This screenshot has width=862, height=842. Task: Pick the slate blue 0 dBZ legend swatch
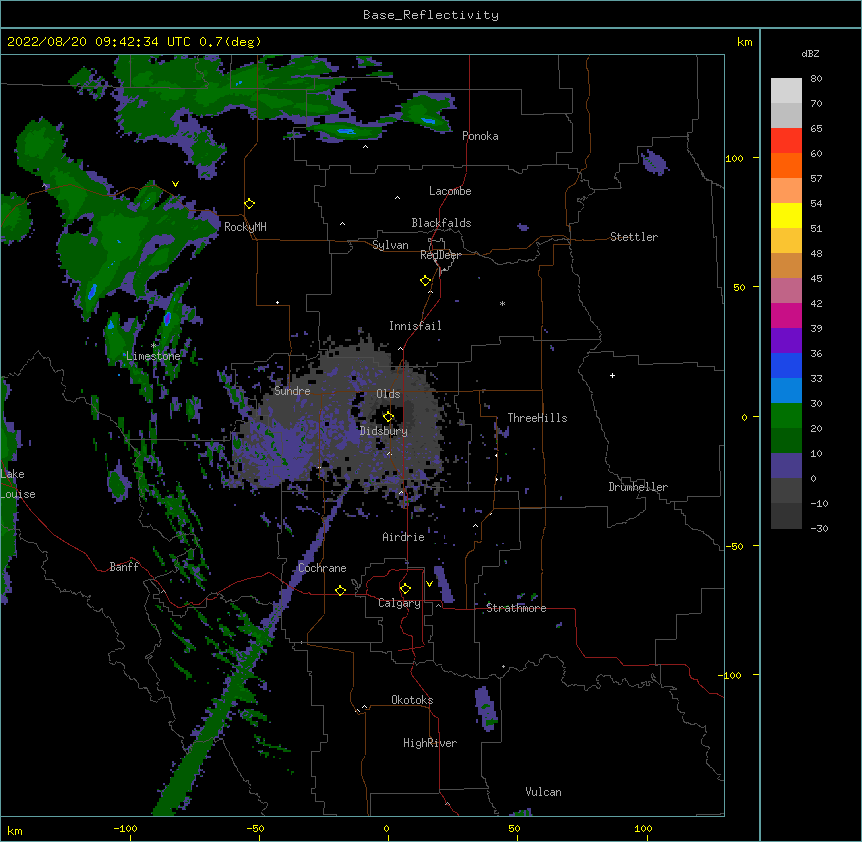click(786, 466)
